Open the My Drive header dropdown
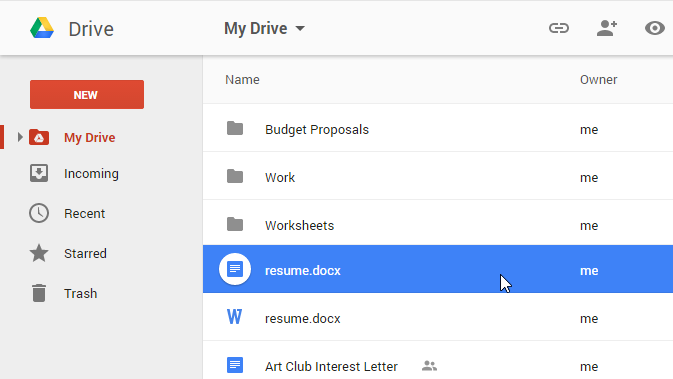This screenshot has height=379, width=673. (264, 29)
